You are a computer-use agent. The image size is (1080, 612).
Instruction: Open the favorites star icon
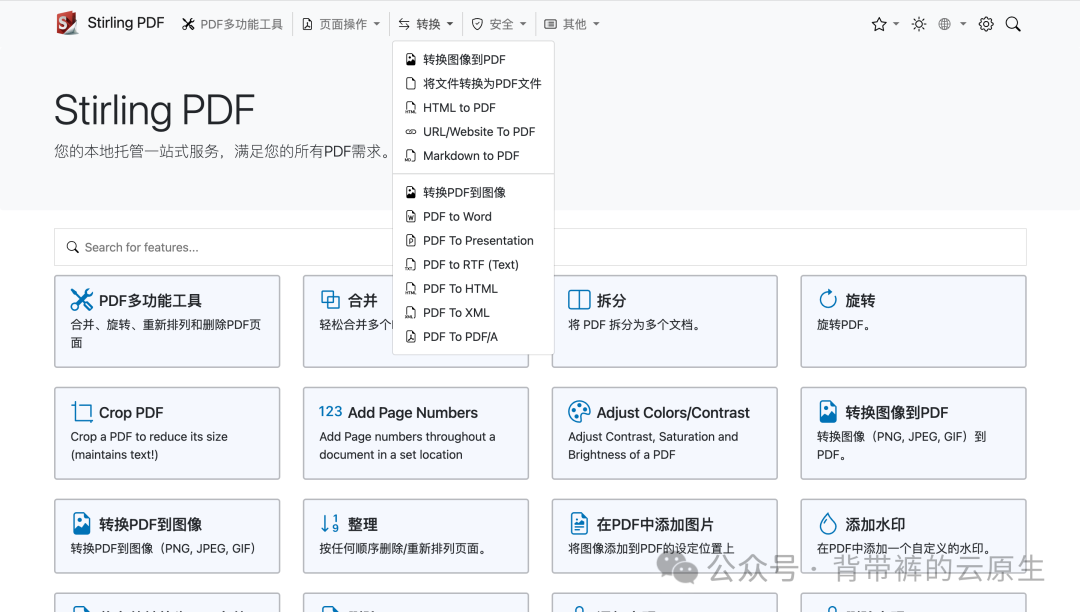click(x=879, y=24)
